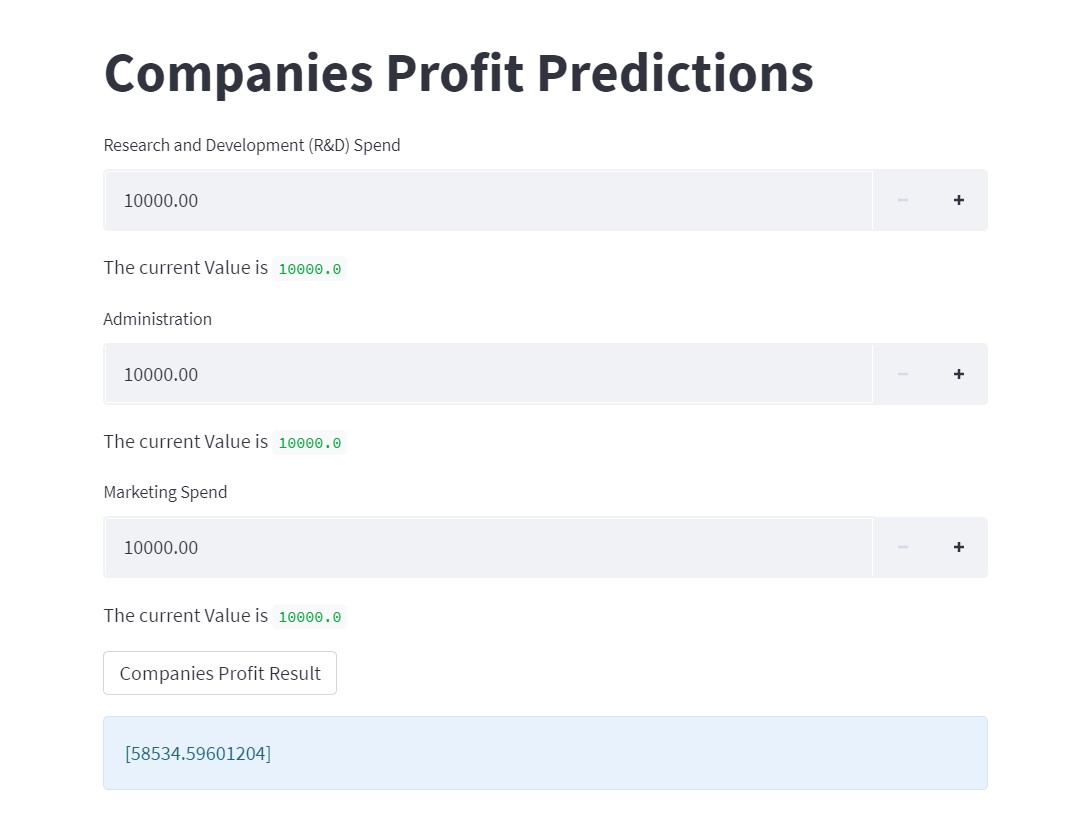Viewport: 1080px width, 821px height.
Task: Click the plus stepper on R&D Spend
Action: [958, 199]
